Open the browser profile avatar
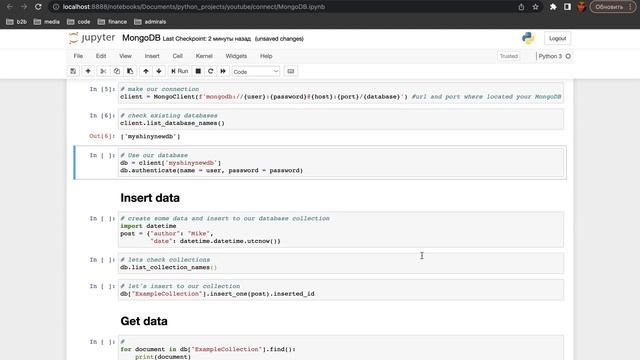The image size is (640, 360). [582, 7]
